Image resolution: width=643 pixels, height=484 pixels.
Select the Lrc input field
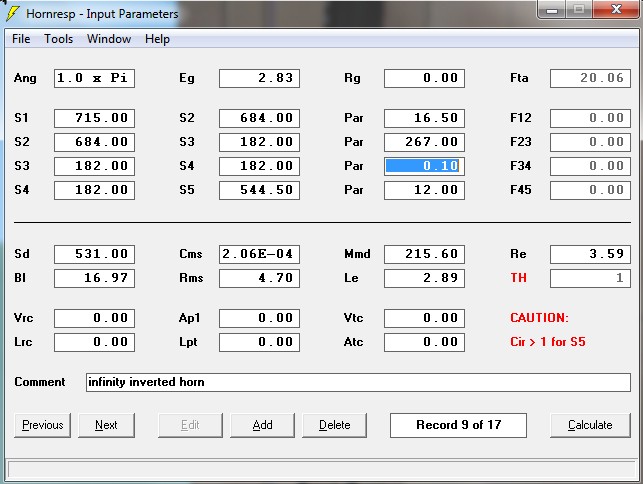(x=94, y=342)
